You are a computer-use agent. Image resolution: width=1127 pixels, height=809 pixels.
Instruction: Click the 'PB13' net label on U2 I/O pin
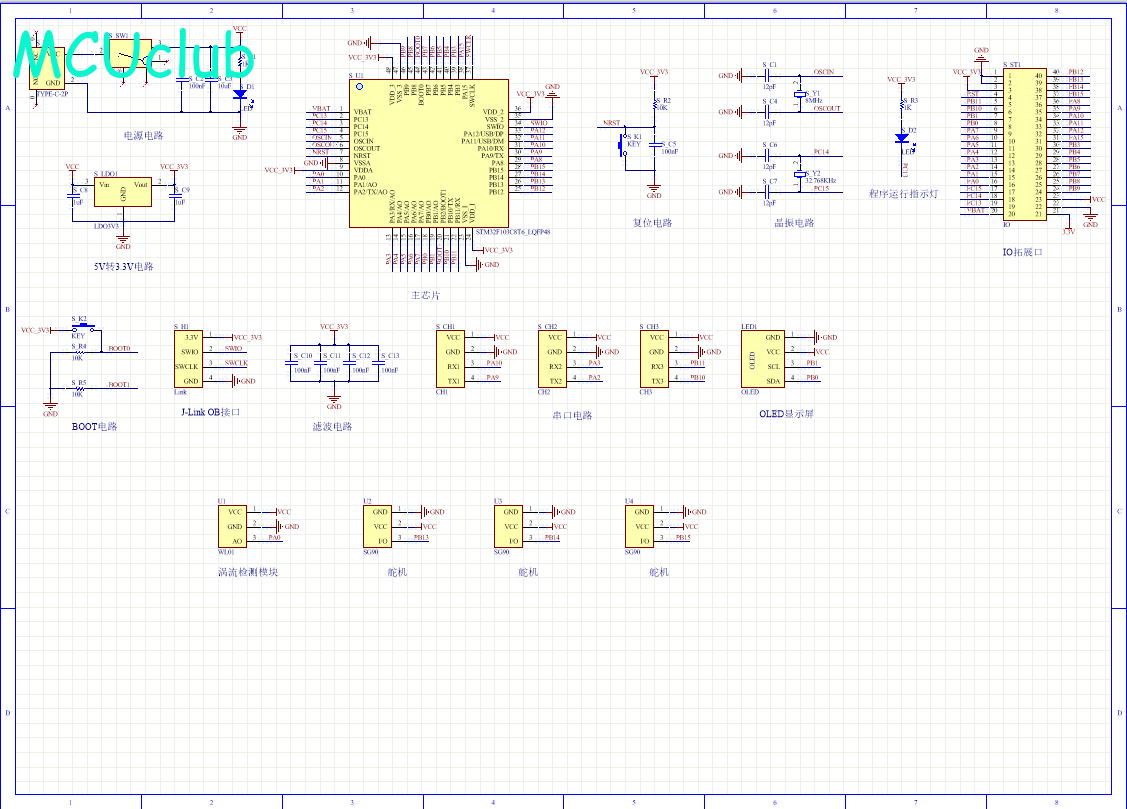click(421, 537)
